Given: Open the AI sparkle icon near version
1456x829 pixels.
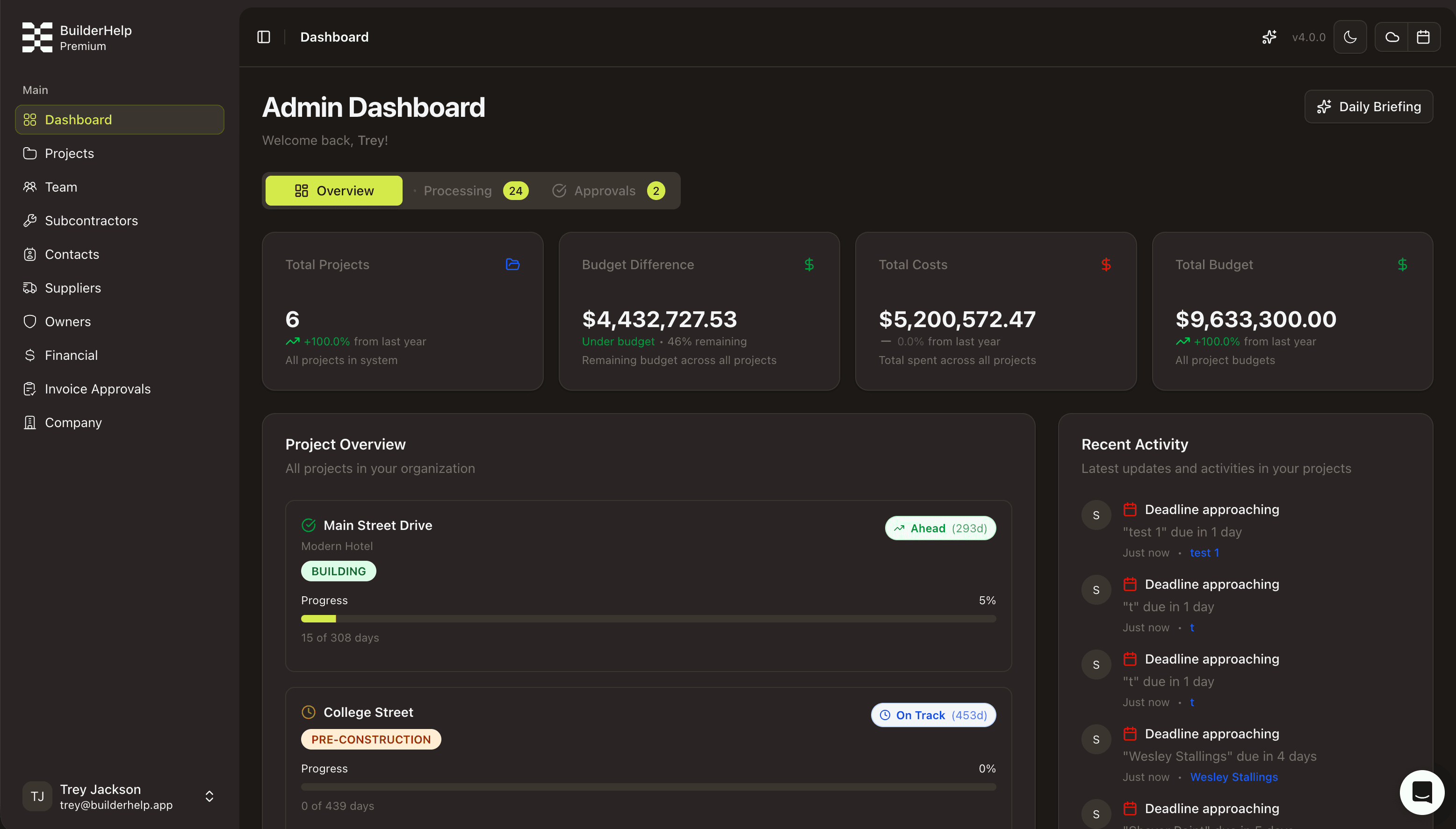Looking at the screenshot, I should [1269, 37].
